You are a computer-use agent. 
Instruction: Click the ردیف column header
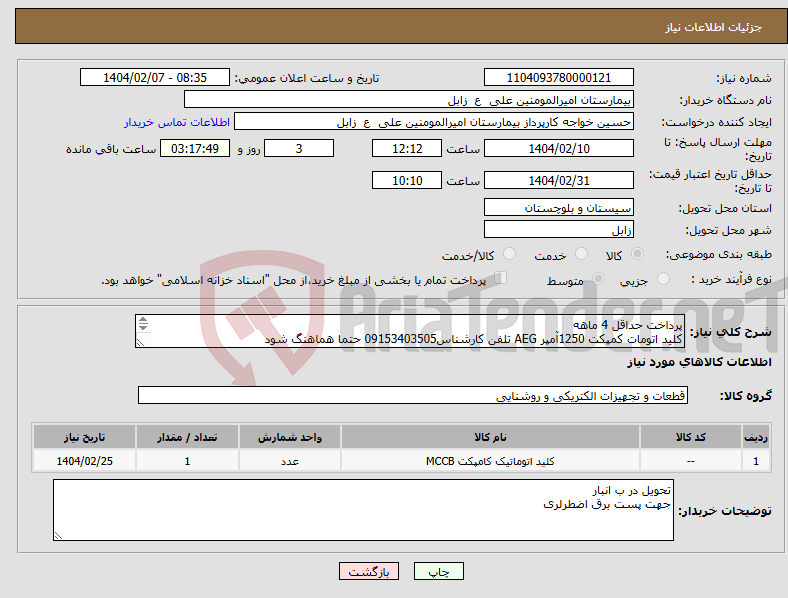(x=756, y=437)
